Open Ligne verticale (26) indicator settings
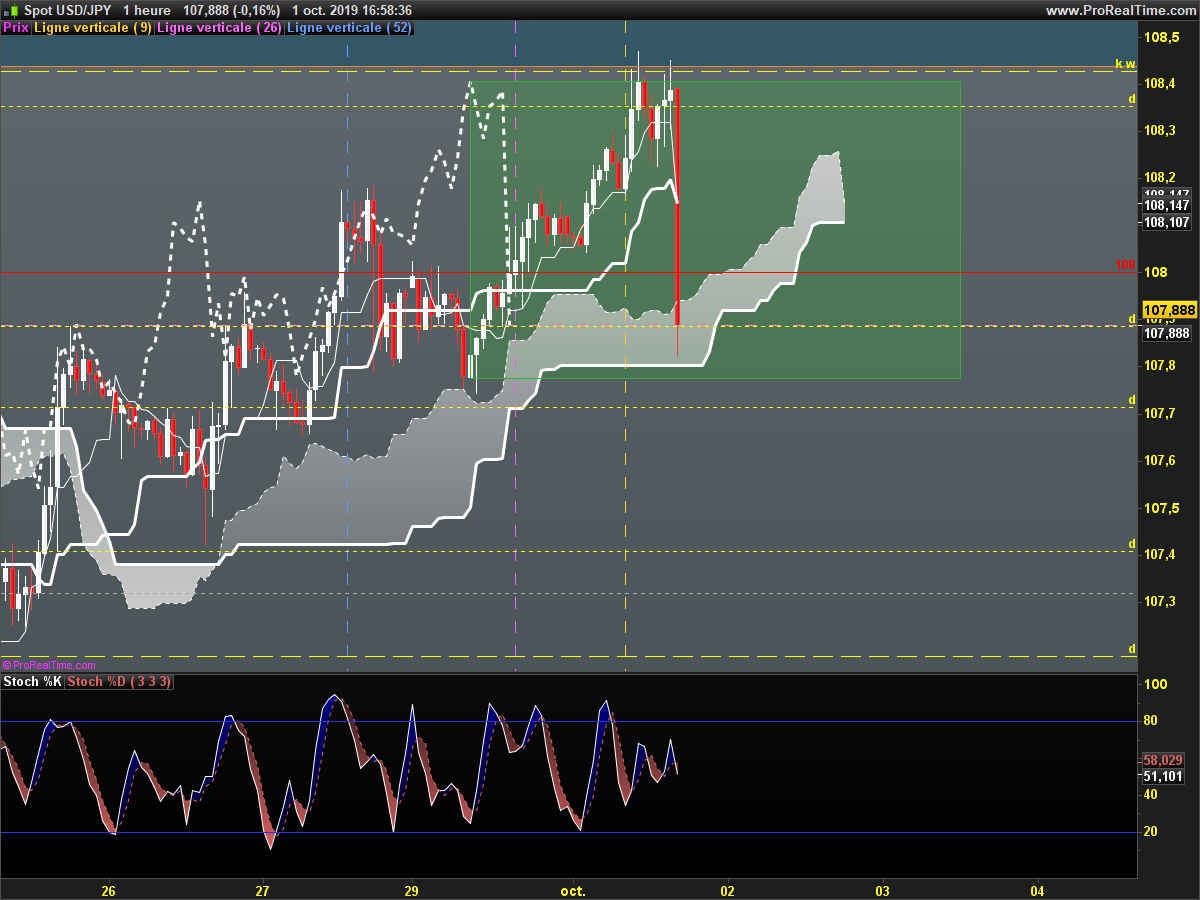Viewport: 1200px width, 900px height. tap(220, 28)
